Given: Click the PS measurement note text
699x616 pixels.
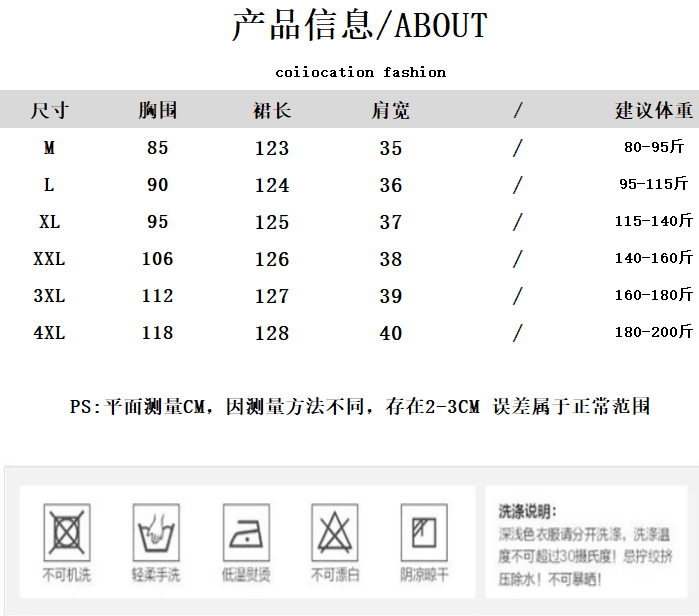Looking at the screenshot, I should [360, 406].
